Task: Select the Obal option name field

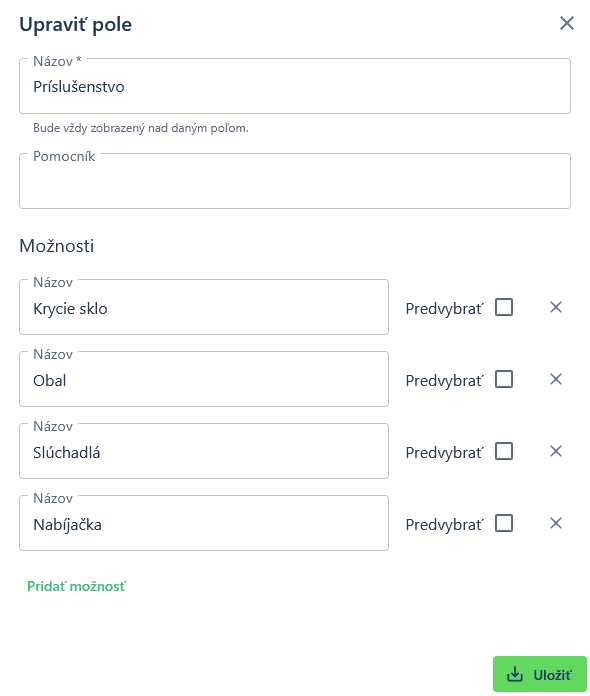Action: click(x=204, y=379)
